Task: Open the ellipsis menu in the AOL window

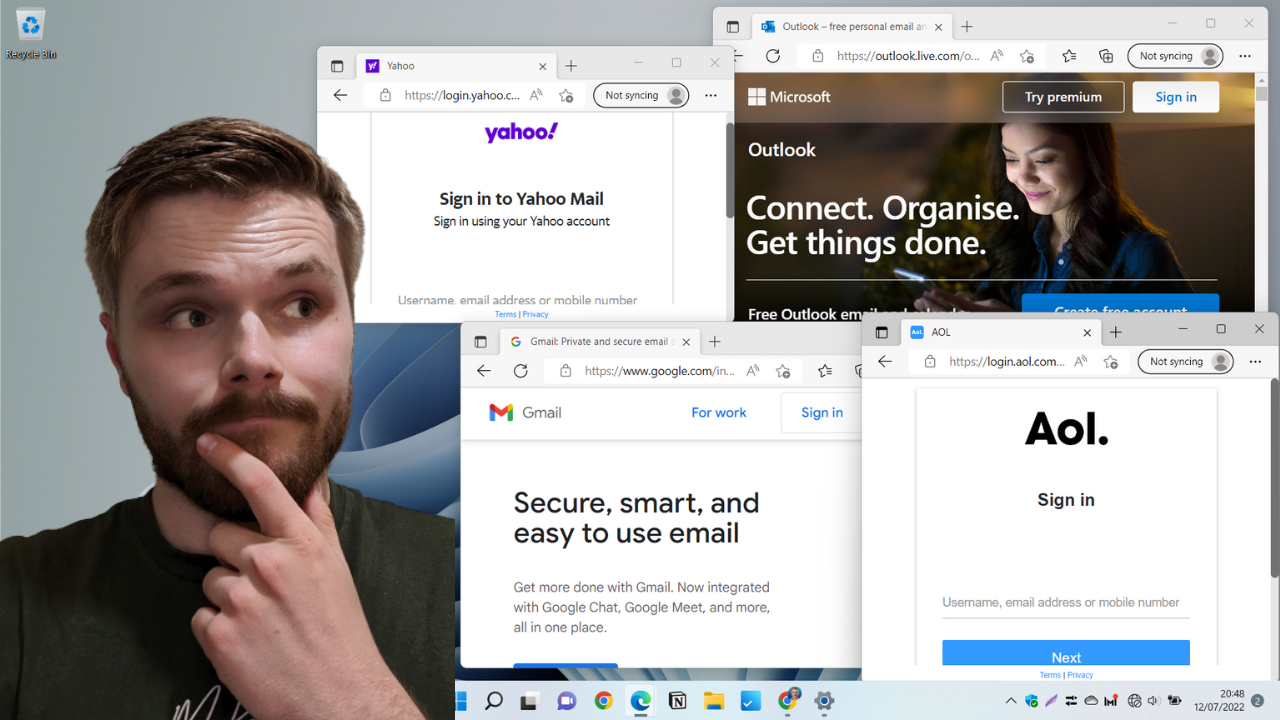Action: [1254, 361]
